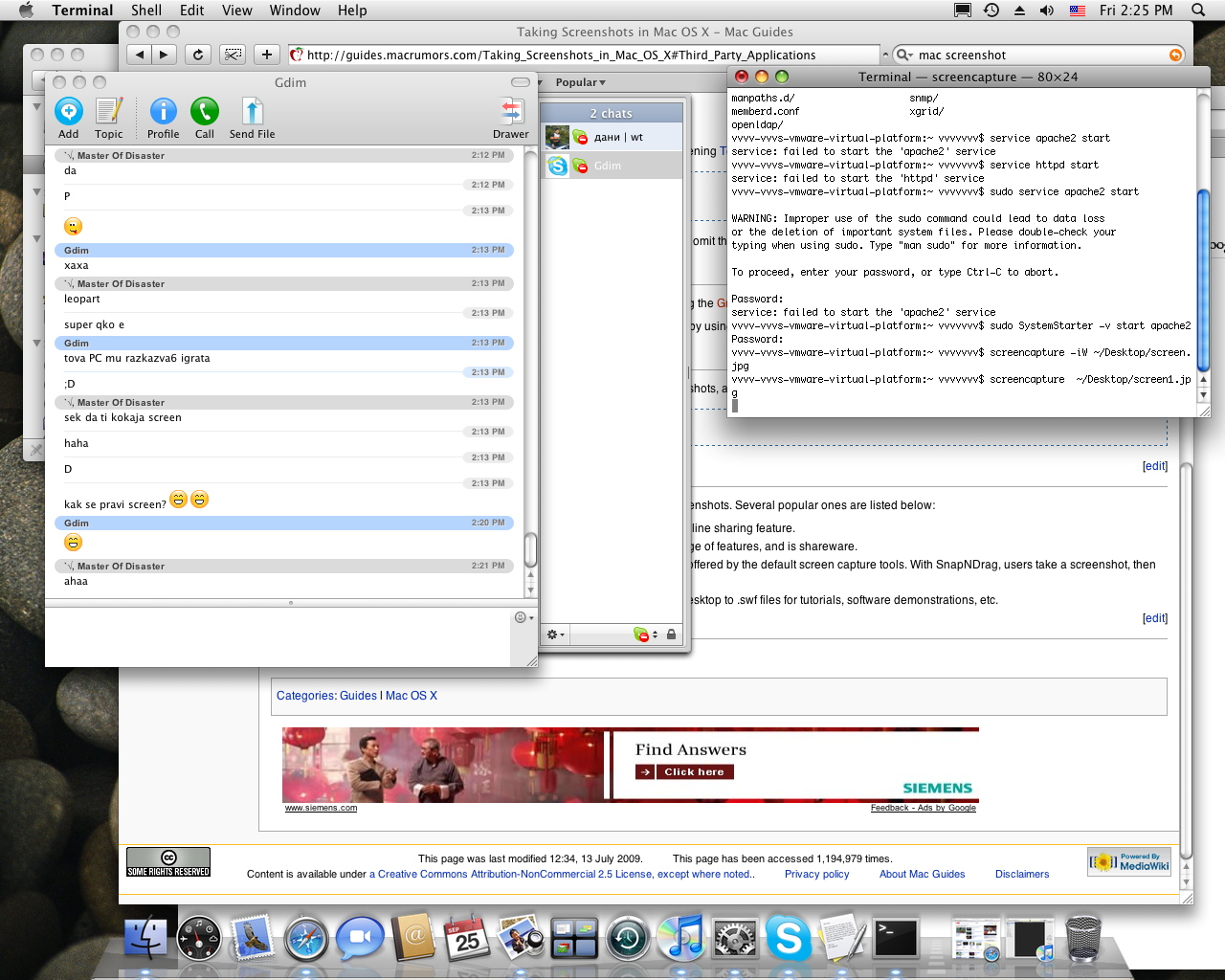View the Profile info icon
Image resolution: width=1225 pixels, height=980 pixels.
click(x=164, y=112)
